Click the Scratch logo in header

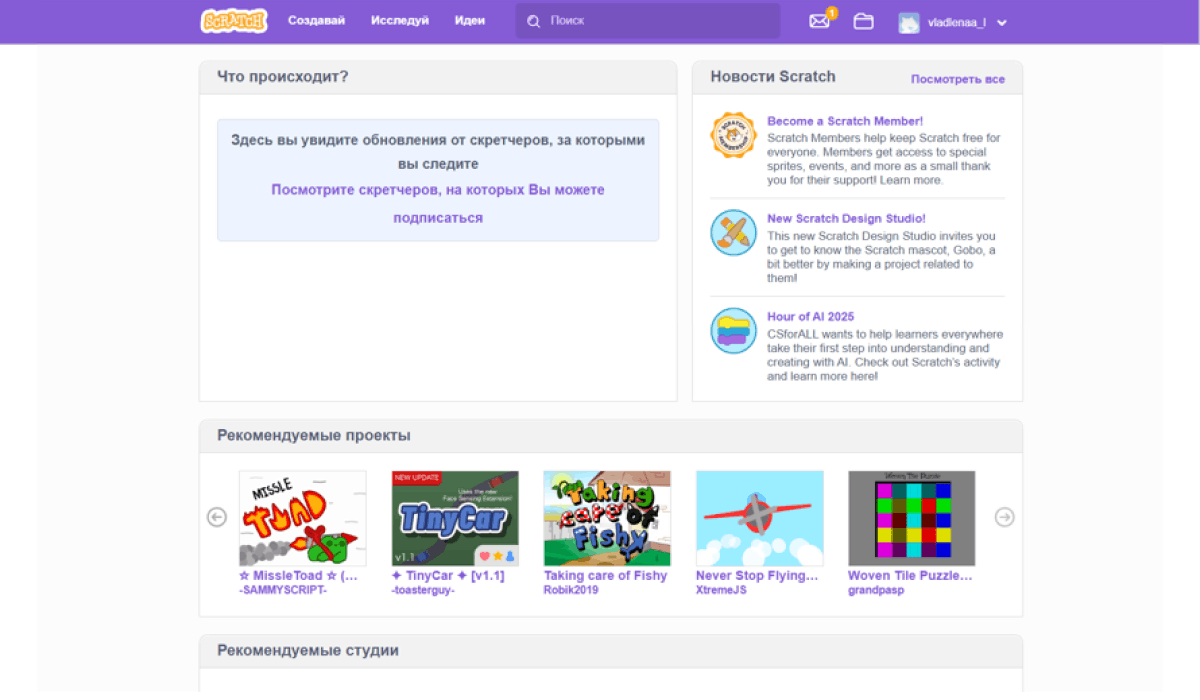(233, 21)
